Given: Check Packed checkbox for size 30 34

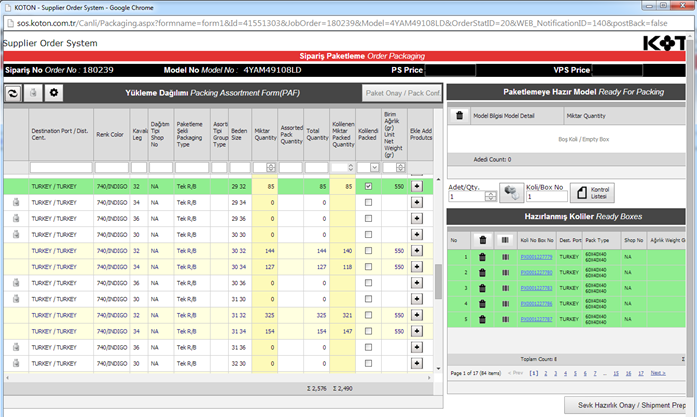Looking at the screenshot, I should 368,267.
